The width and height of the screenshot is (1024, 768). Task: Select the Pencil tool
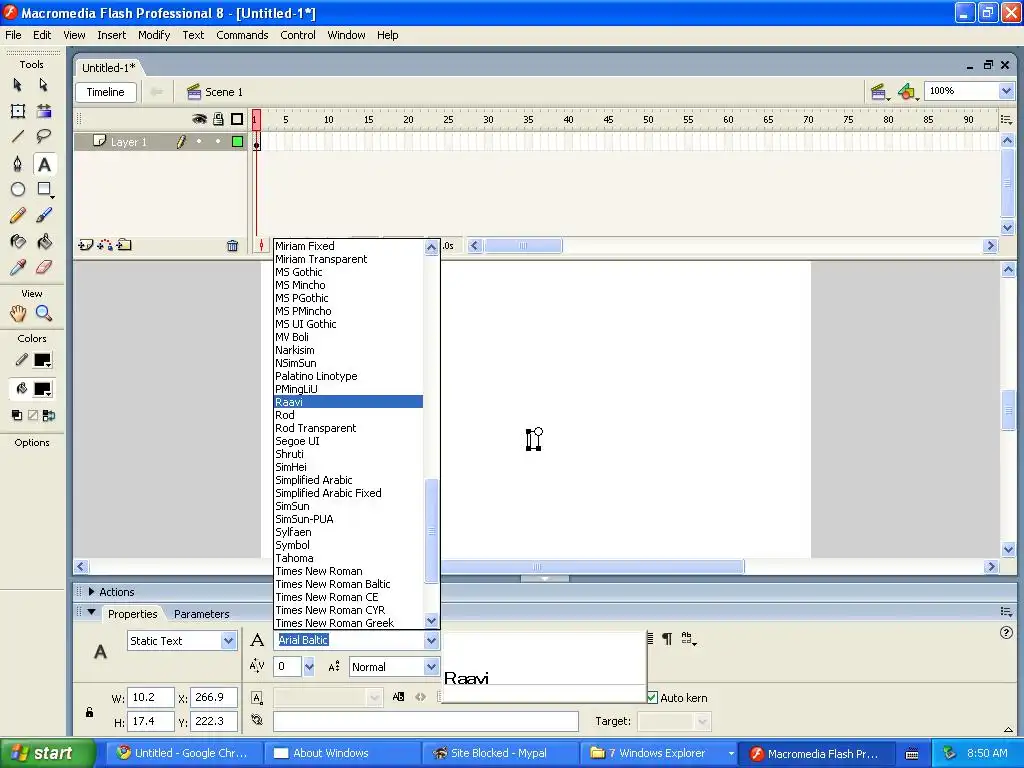(x=18, y=216)
